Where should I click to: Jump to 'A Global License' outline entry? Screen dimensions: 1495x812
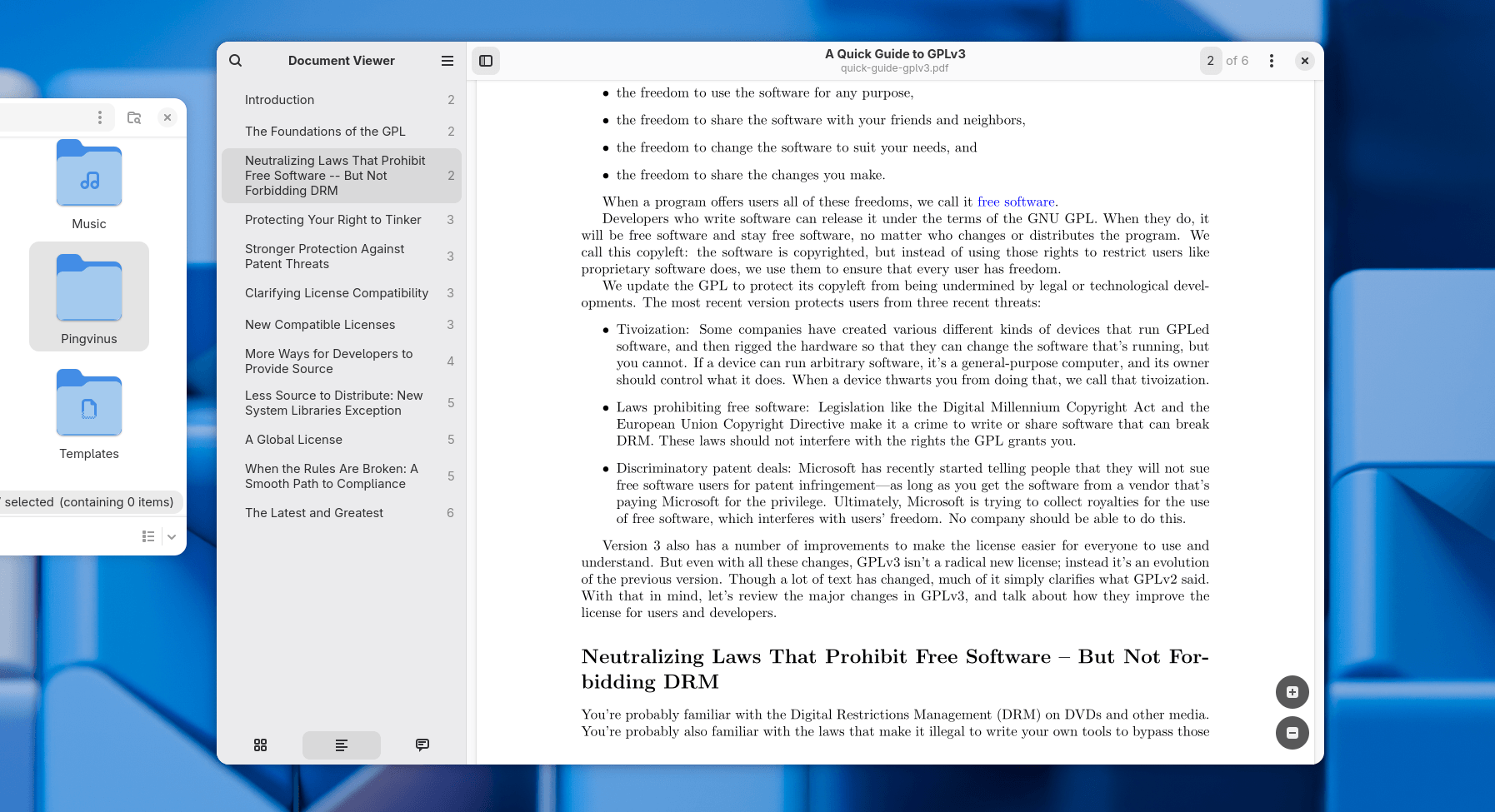tap(293, 440)
